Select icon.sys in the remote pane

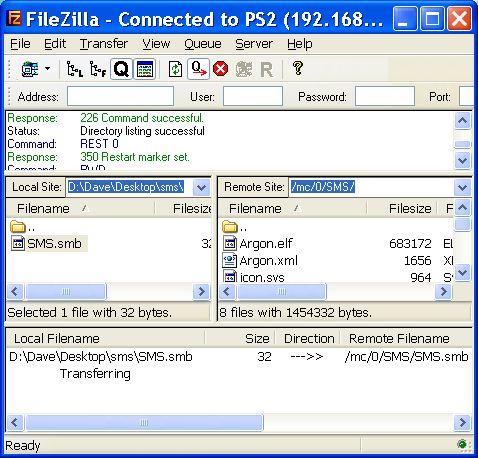262,277
